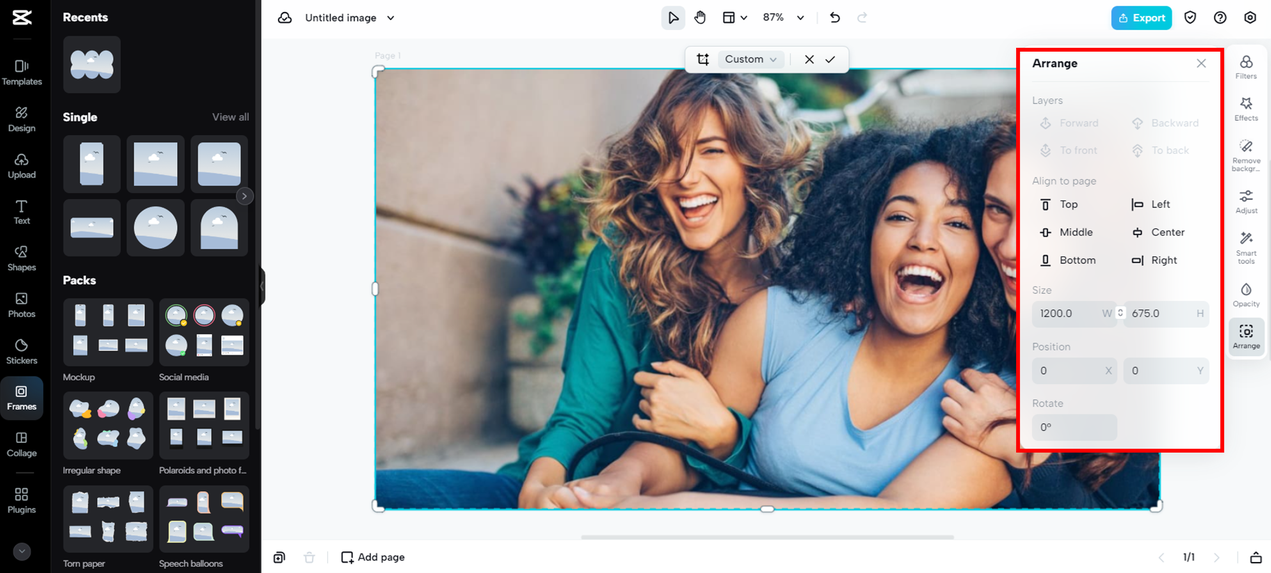Open the Stickers sidebar panel

point(22,351)
